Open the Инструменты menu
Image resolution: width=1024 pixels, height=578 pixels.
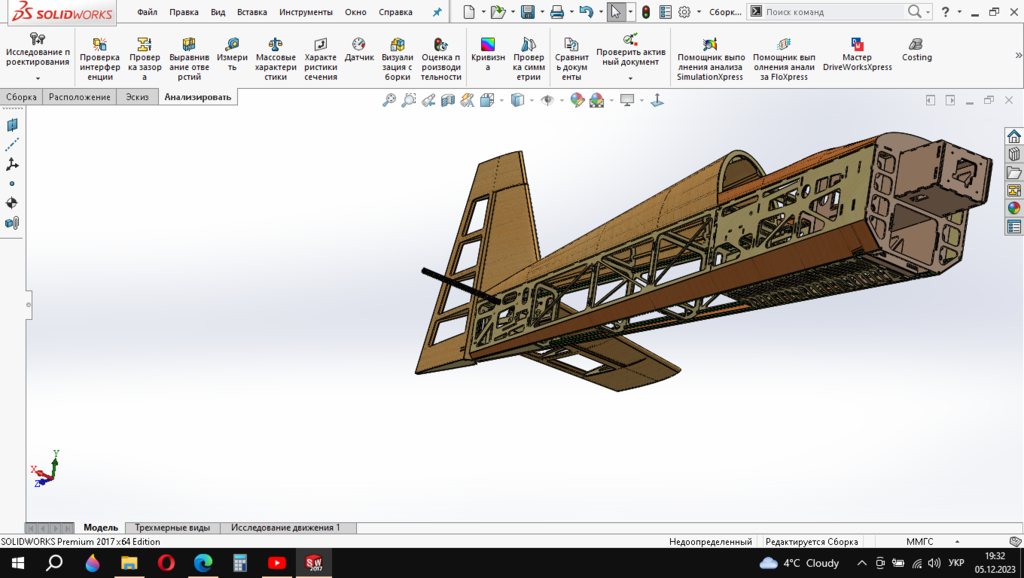coord(305,12)
